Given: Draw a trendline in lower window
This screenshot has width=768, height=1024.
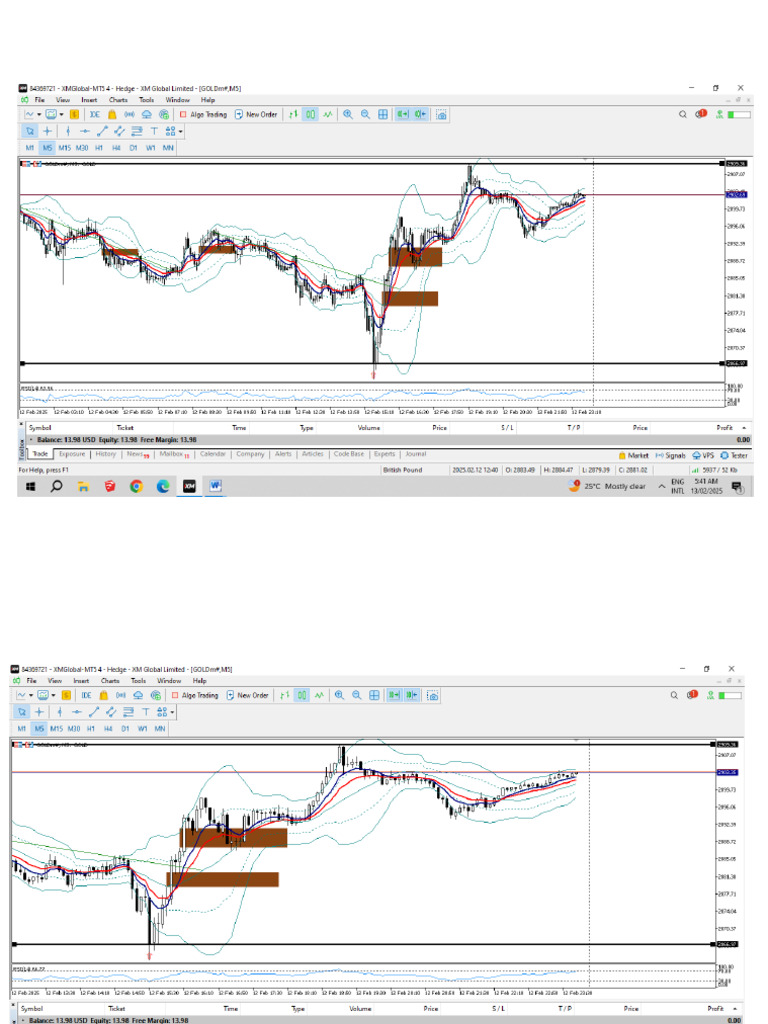Looking at the screenshot, I should (x=93, y=712).
